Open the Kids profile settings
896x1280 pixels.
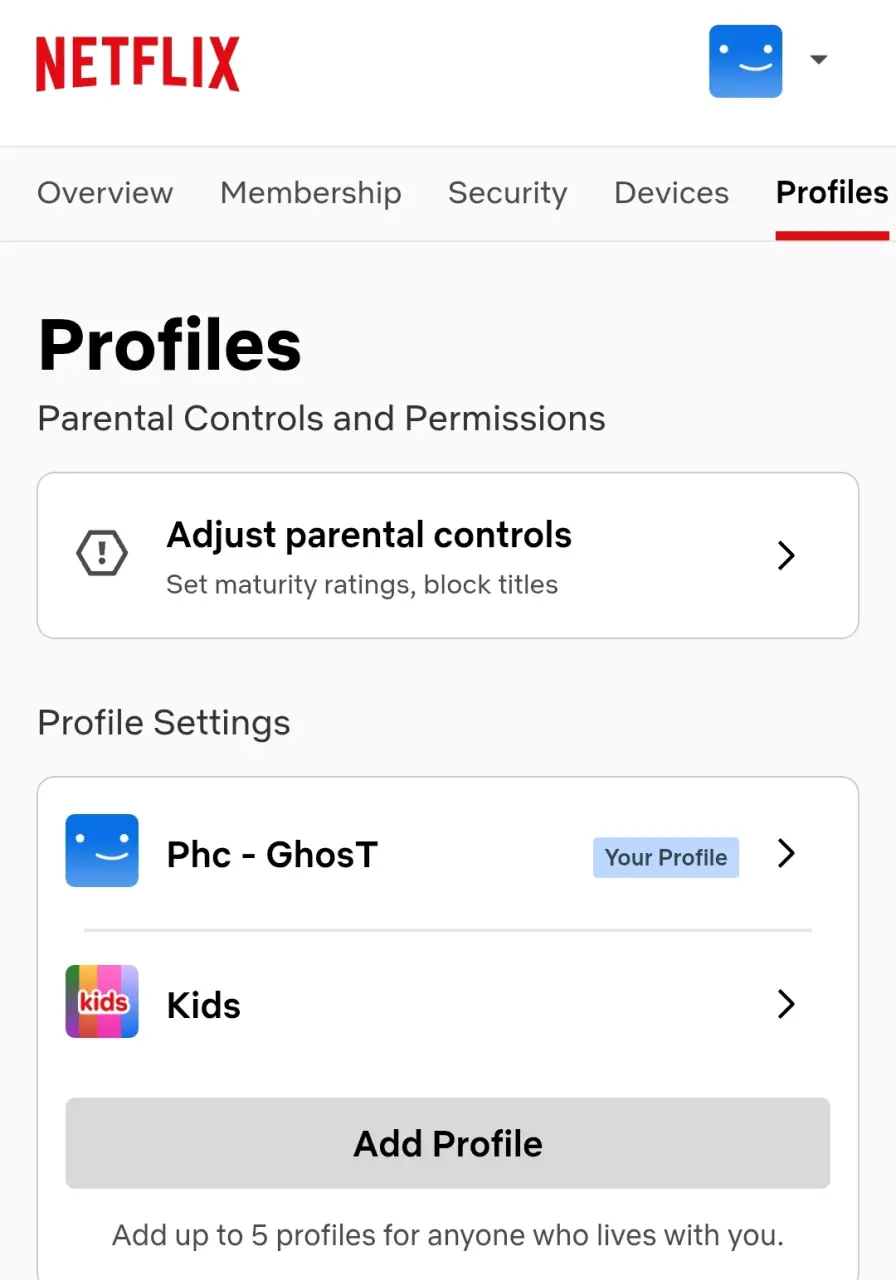pos(448,1004)
